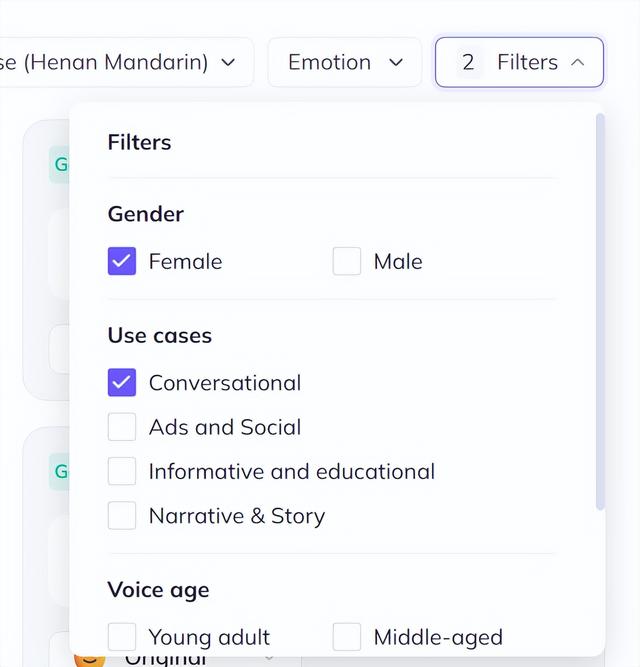The width and height of the screenshot is (640, 667).
Task: Collapse the Filters dropdown button
Action: pyautogui.click(x=519, y=62)
